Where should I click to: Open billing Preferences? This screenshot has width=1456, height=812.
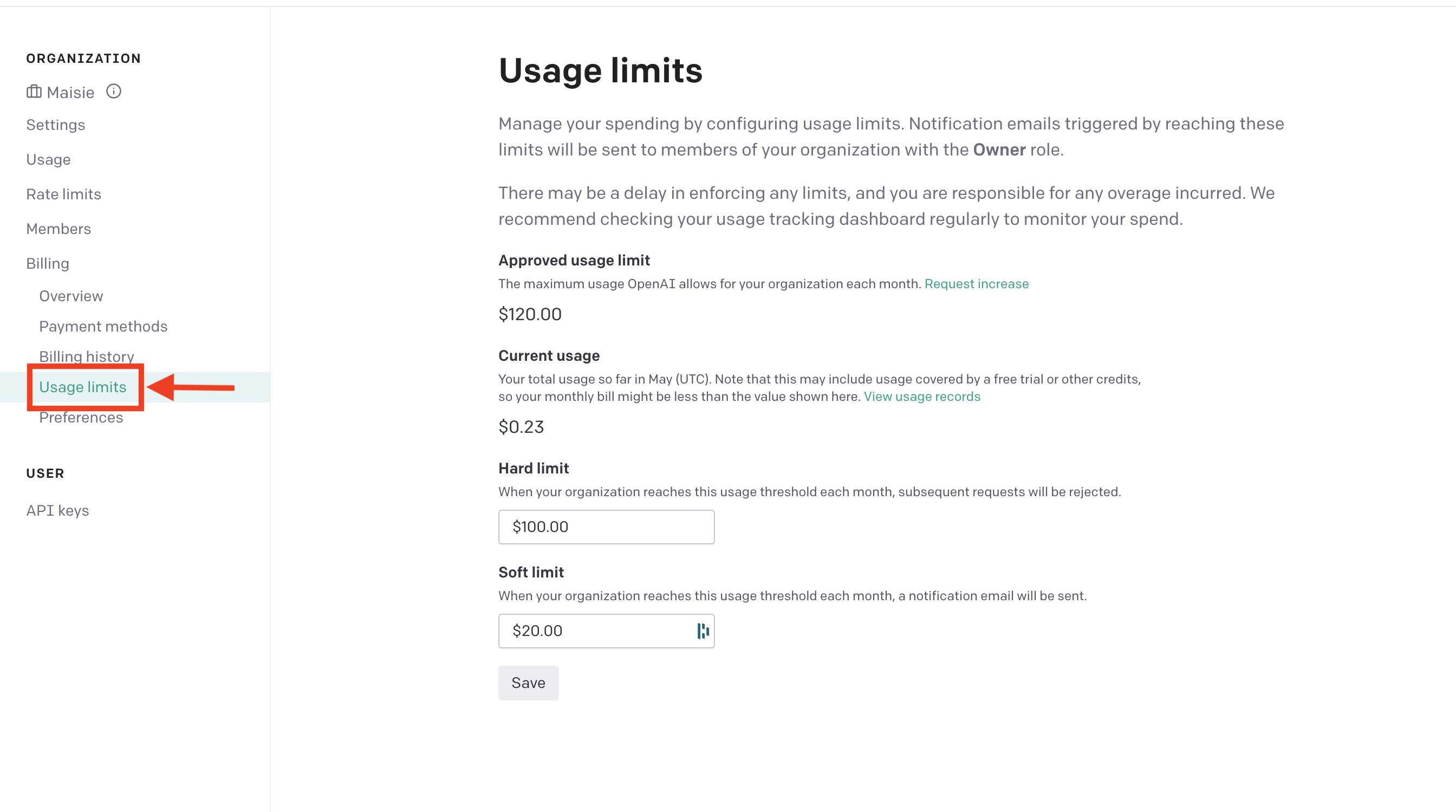pyautogui.click(x=81, y=418)
